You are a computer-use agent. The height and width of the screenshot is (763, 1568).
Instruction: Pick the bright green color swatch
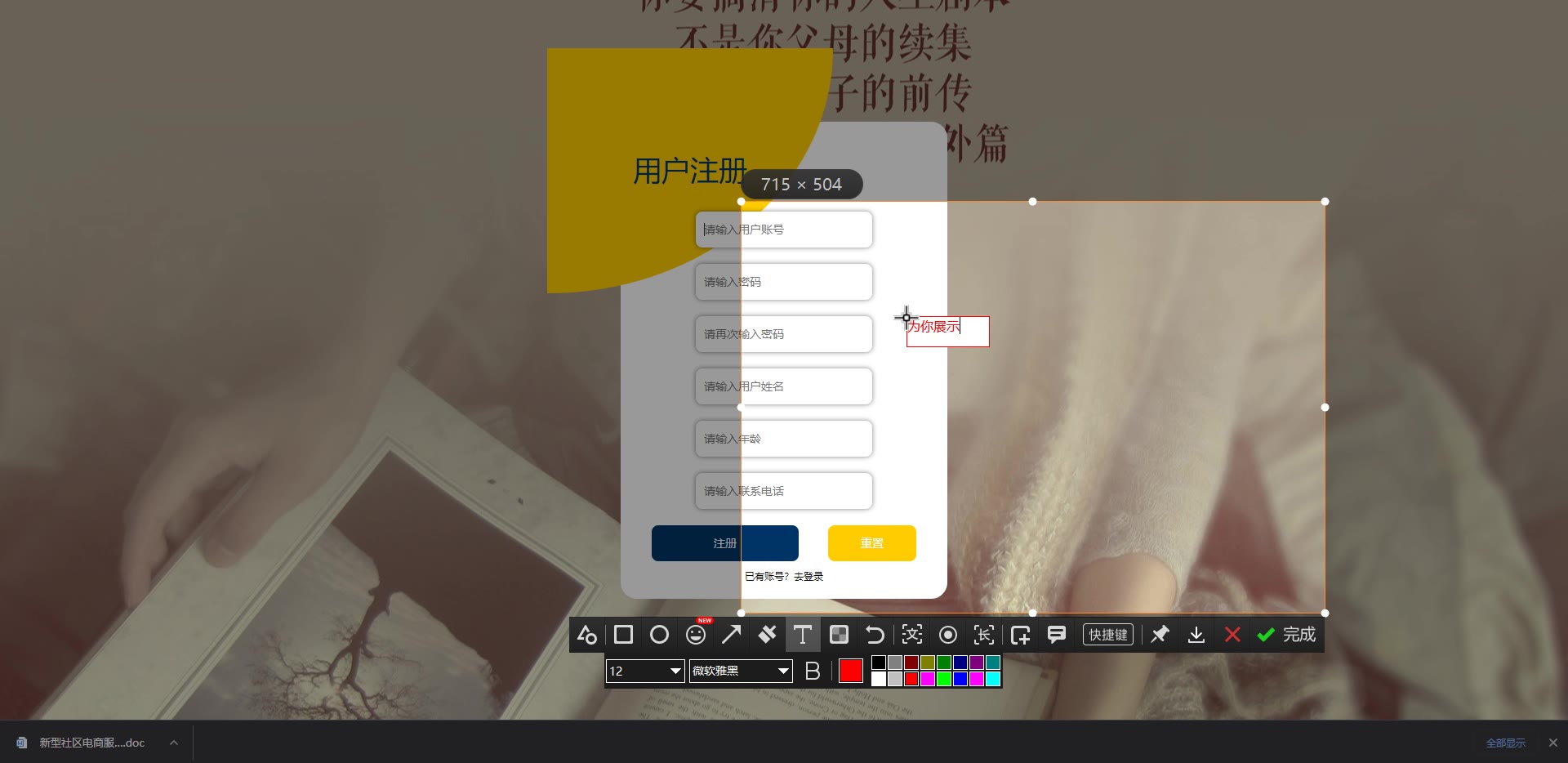coord(944,679)
